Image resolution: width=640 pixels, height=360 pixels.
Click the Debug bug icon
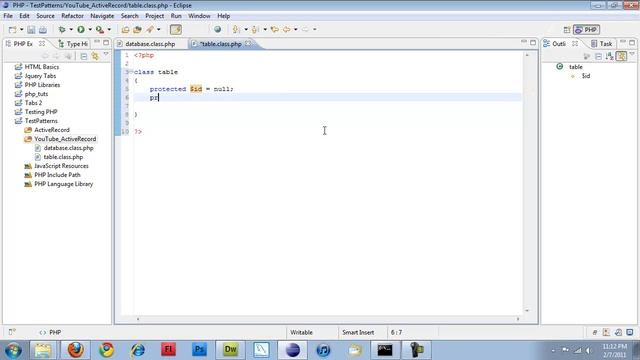point(62,29)
